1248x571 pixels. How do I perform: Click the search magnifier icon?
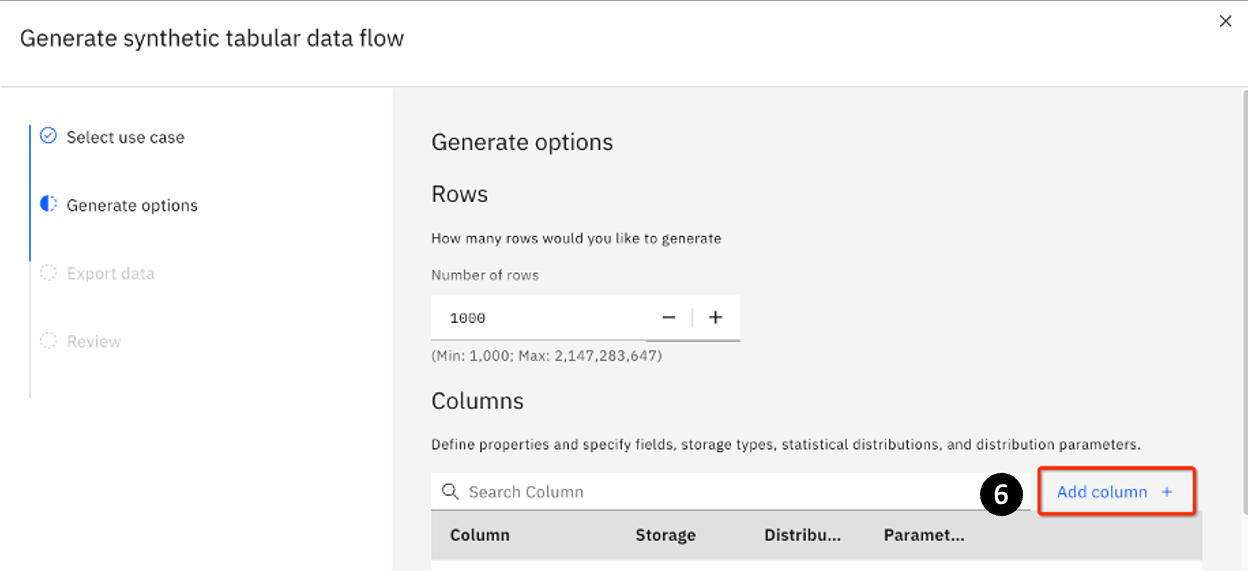[x=450, y=492]
